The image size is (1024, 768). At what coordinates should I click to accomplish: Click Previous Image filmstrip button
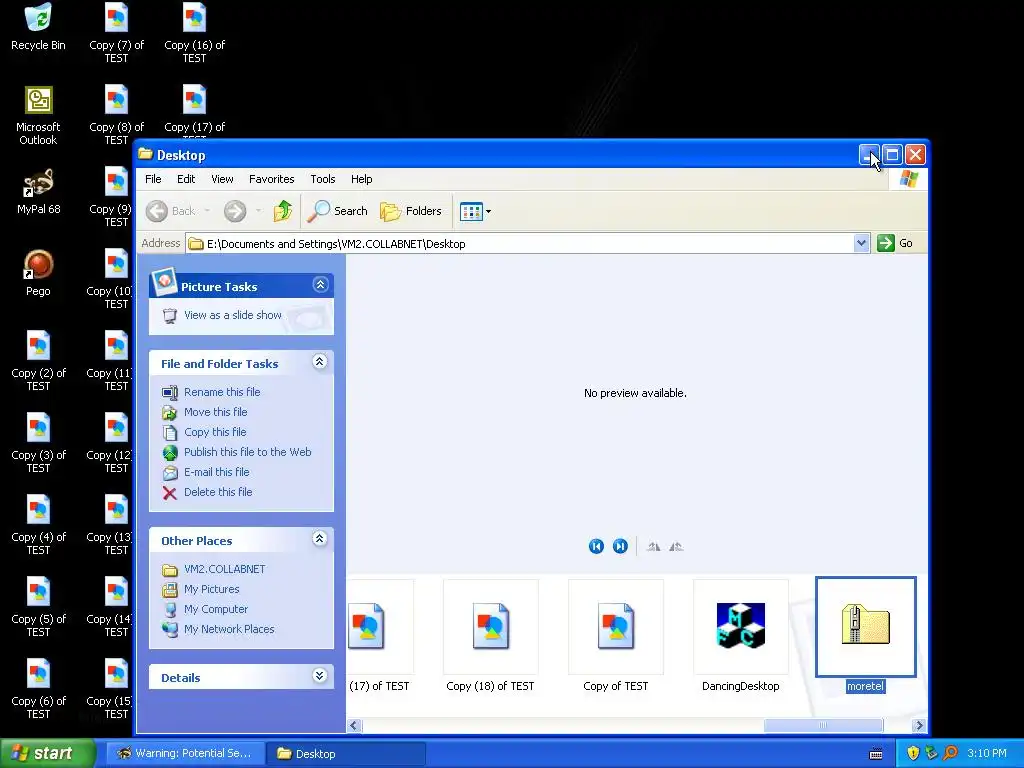click(596, 547)
